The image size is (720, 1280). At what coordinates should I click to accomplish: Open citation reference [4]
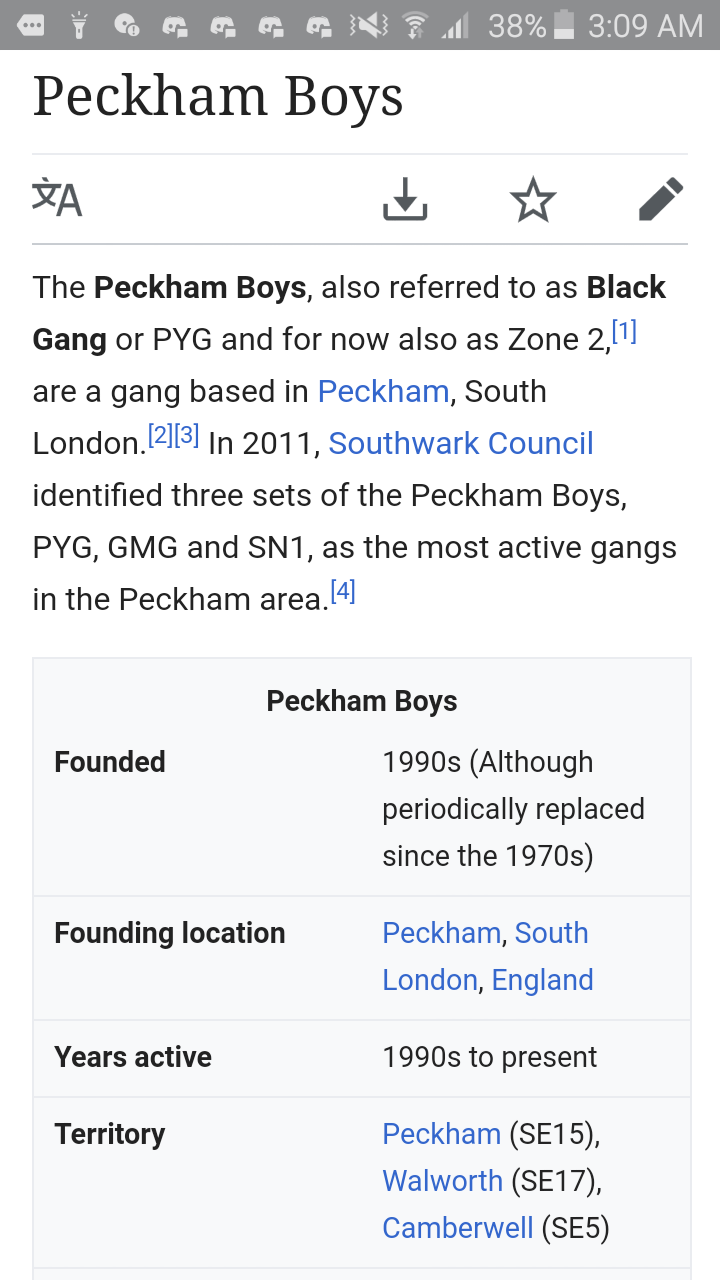point(343,591)
